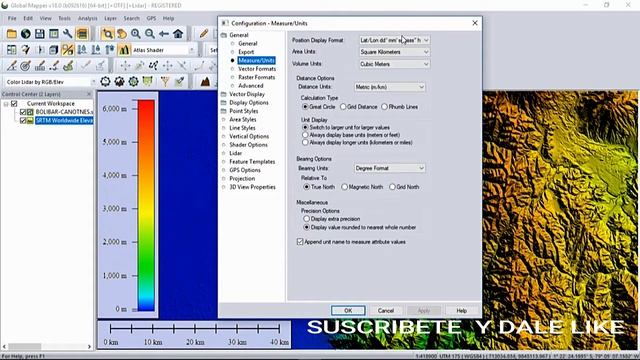This screenshot has width=640, height=360.
Task: Click the Zoom In magnifier
Action: pos(136,34)
